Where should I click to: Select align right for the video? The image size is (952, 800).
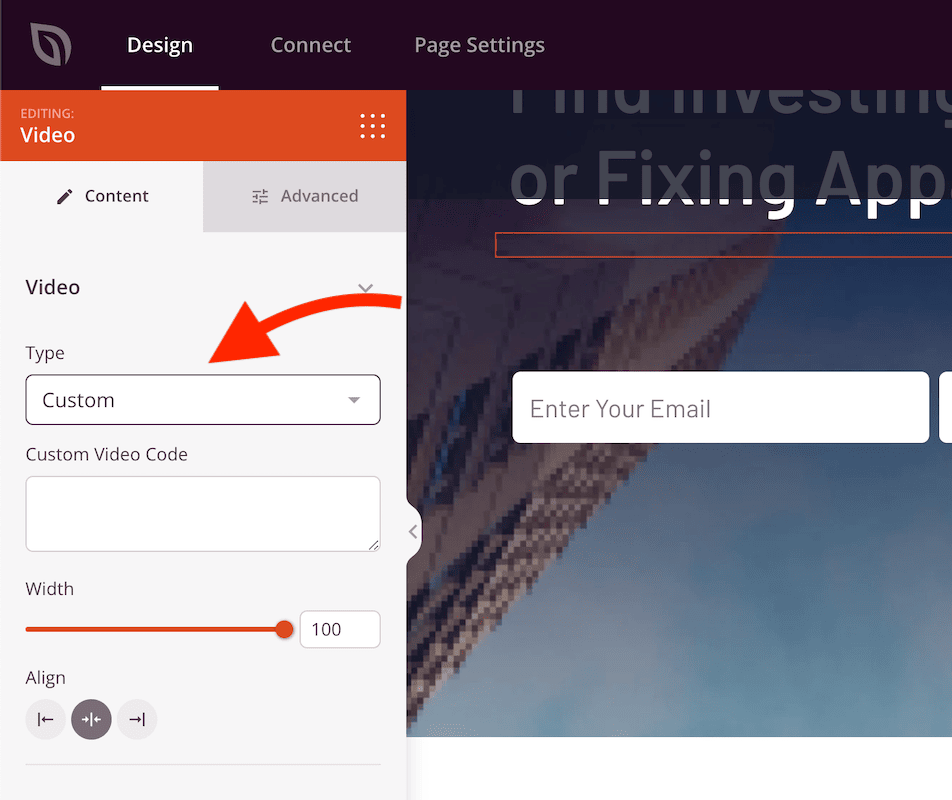(x=137, y=720)
